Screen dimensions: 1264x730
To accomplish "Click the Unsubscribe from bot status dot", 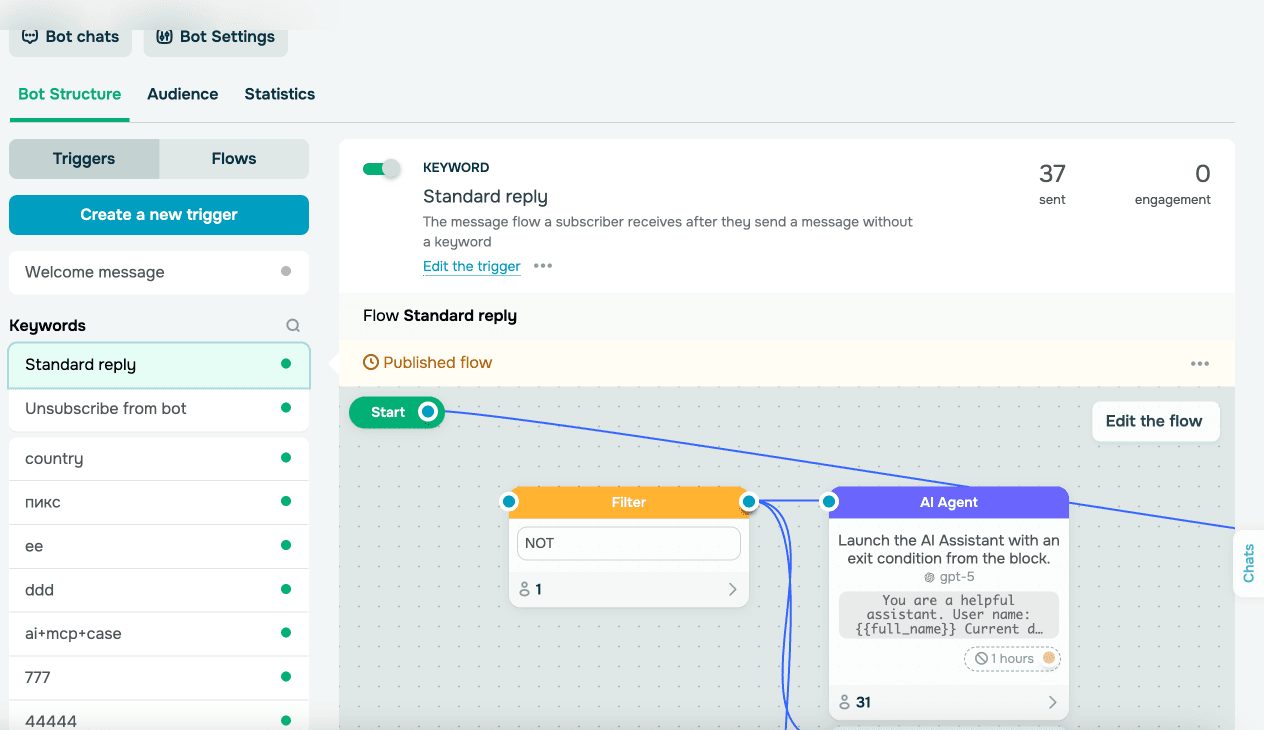I will [x=286, y=408].
